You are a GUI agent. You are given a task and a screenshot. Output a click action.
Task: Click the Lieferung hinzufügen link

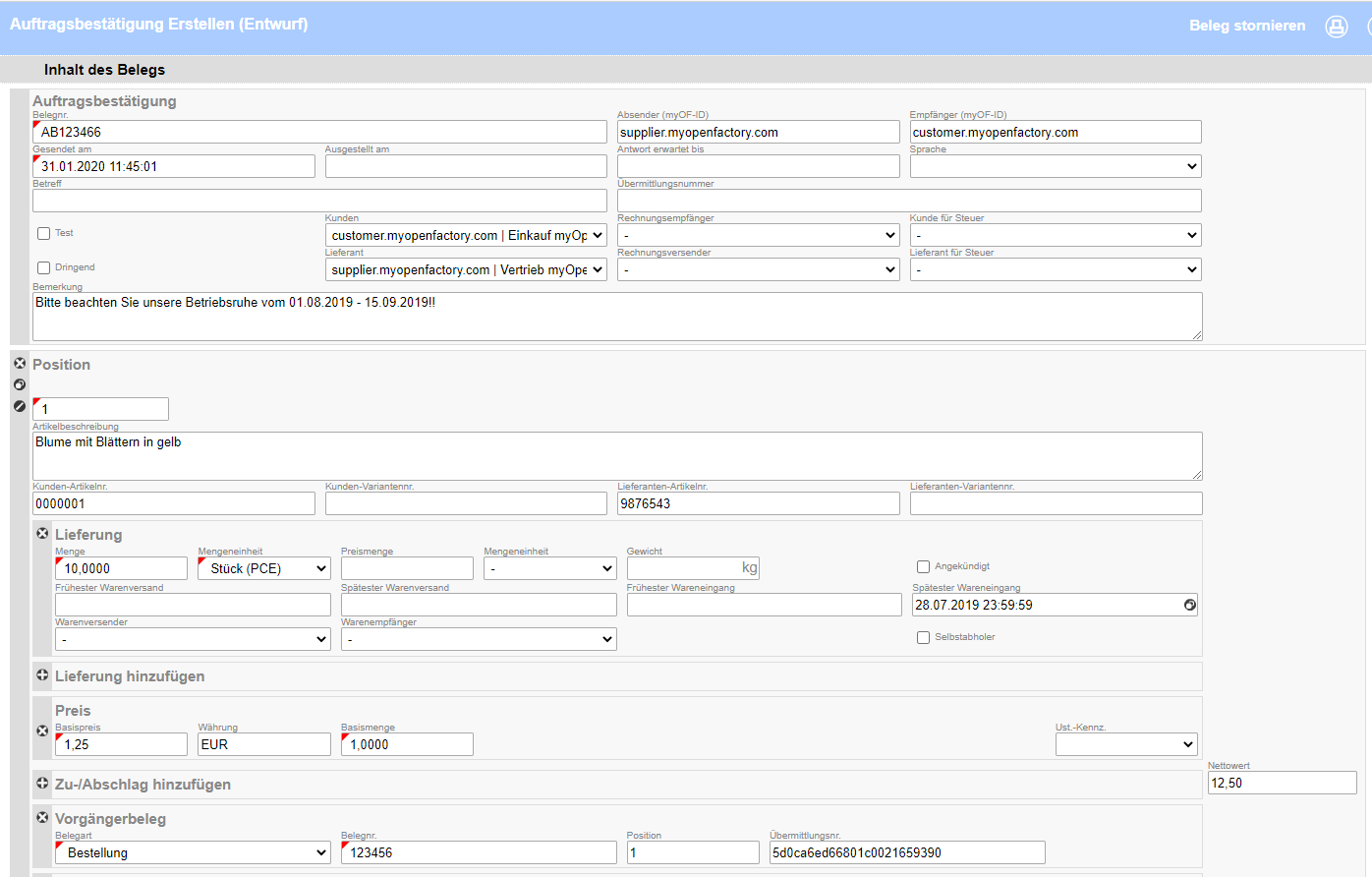click(x=130, y=676)
